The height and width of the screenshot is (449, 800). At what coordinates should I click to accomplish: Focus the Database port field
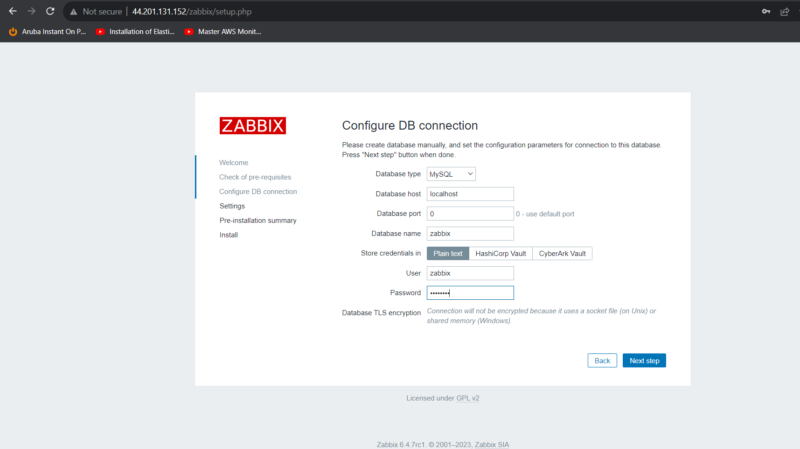469,214
